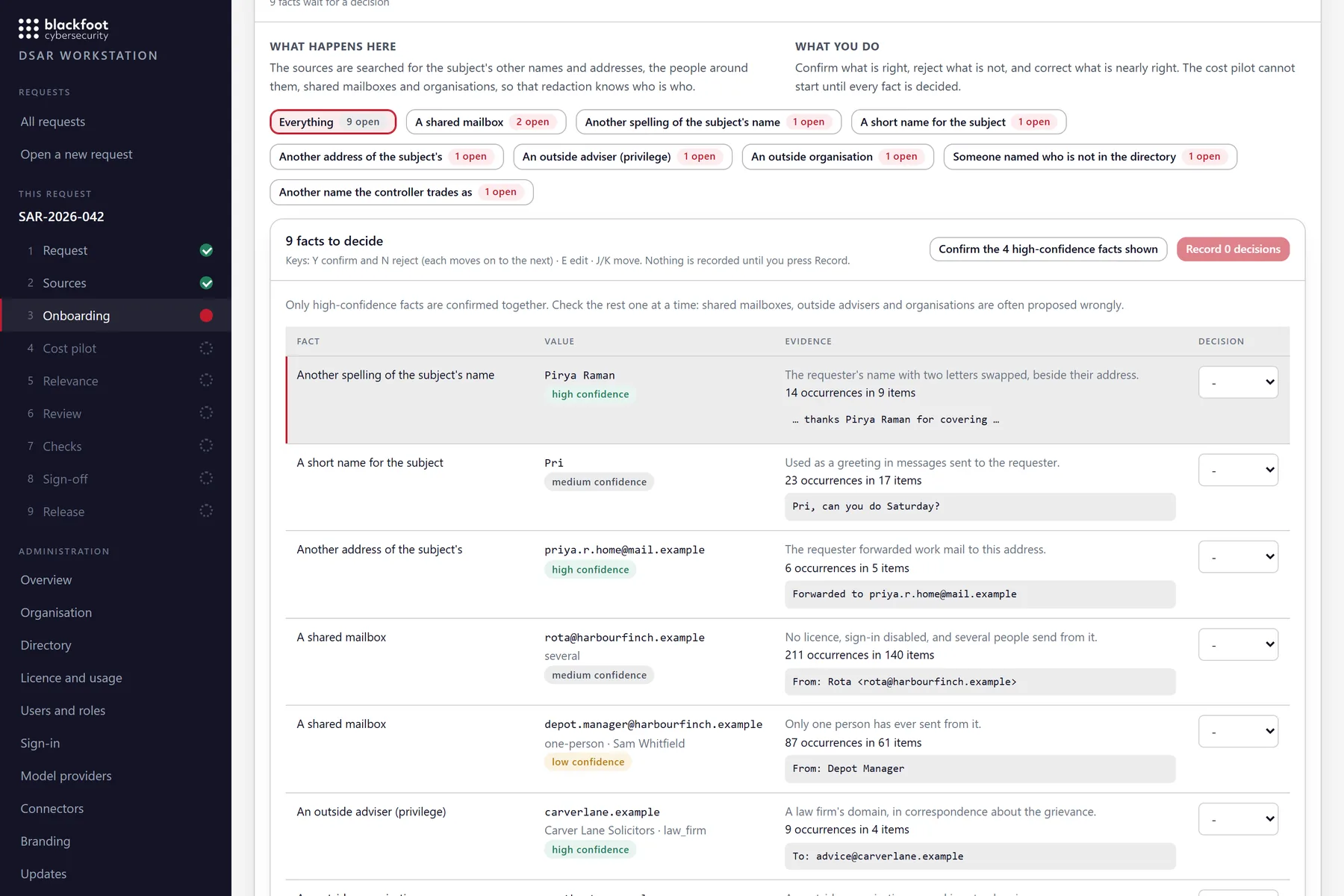The height and width of the screenshot is (896, 1344).
Task: Click evidence snippet 'Pri, can you do Saturday?'
Action: point(980,507)
